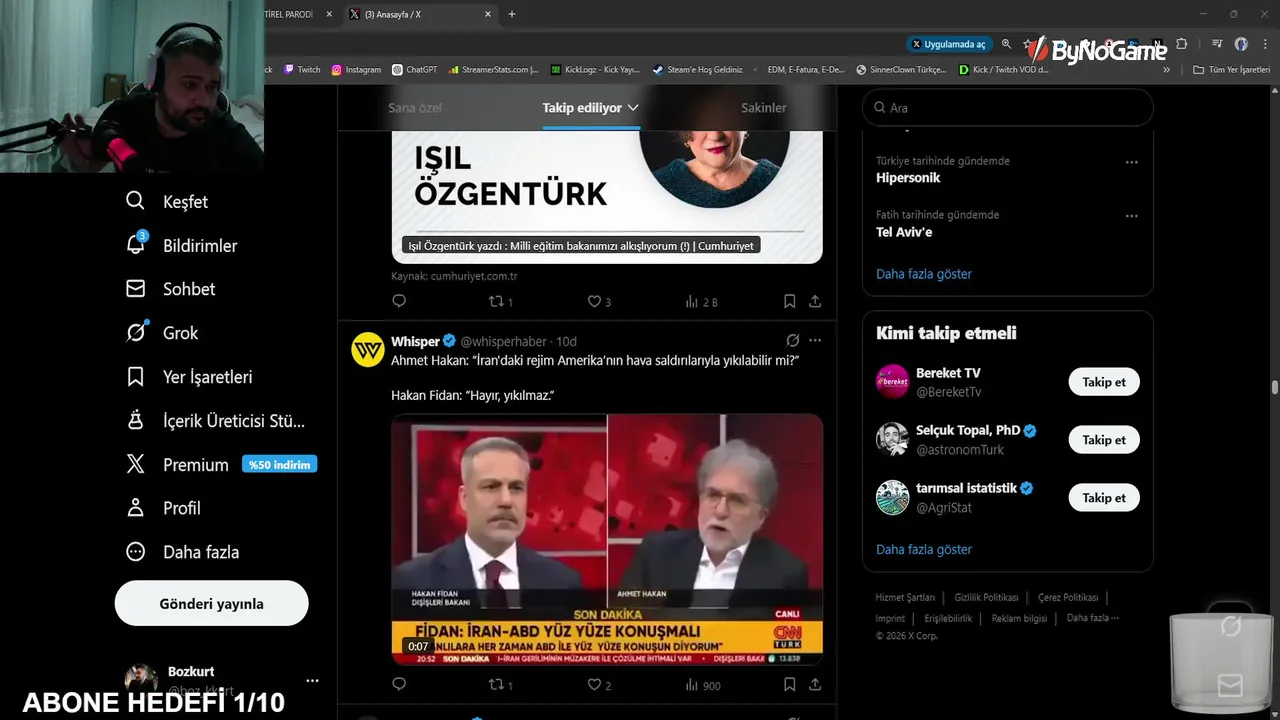The image size is (1280, 720).
Task: Click inside the Ara search field
Action: tap(1008, 108)
